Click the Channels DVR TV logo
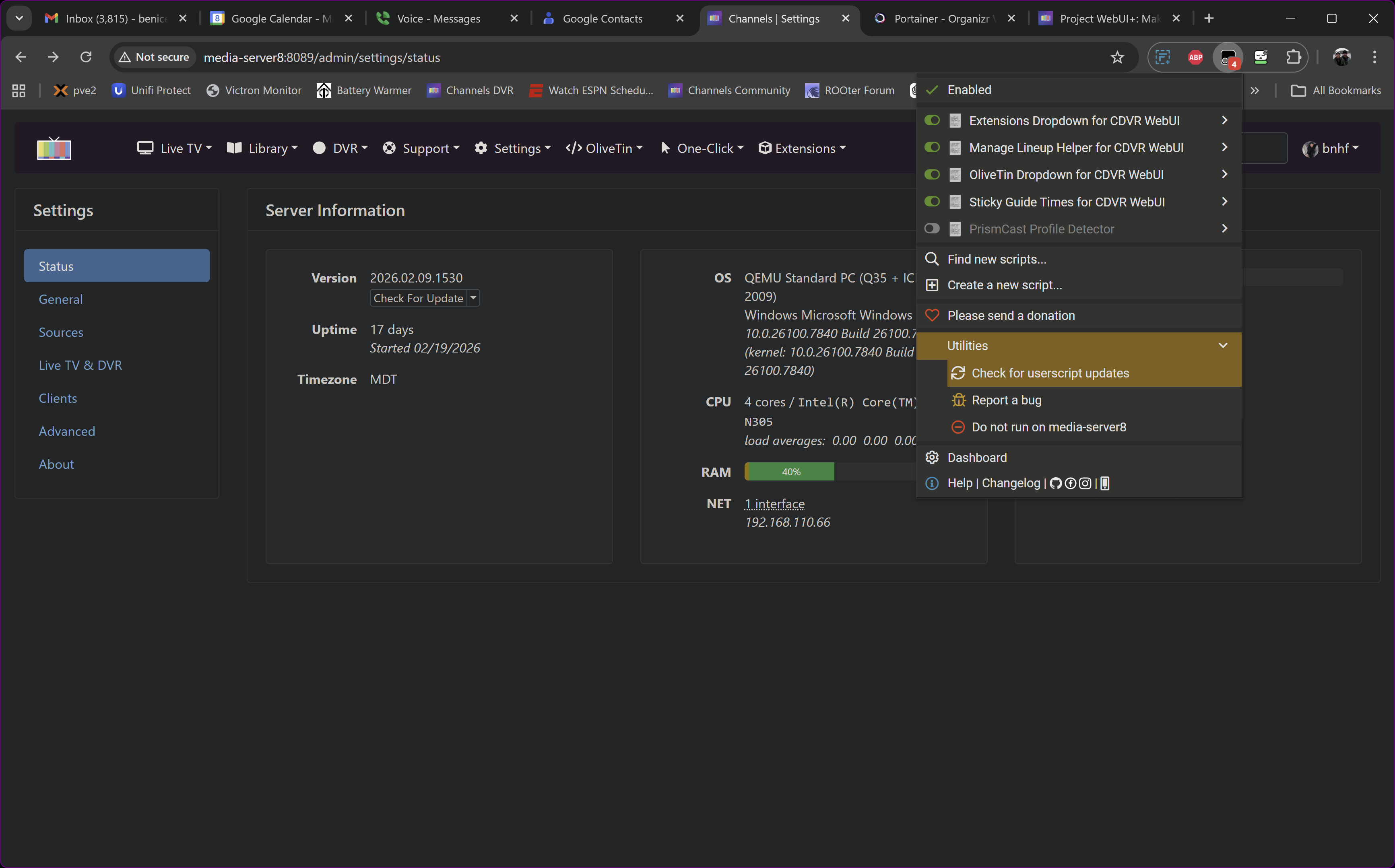This screenshot has width=1395, height=868. coord(54,148)
